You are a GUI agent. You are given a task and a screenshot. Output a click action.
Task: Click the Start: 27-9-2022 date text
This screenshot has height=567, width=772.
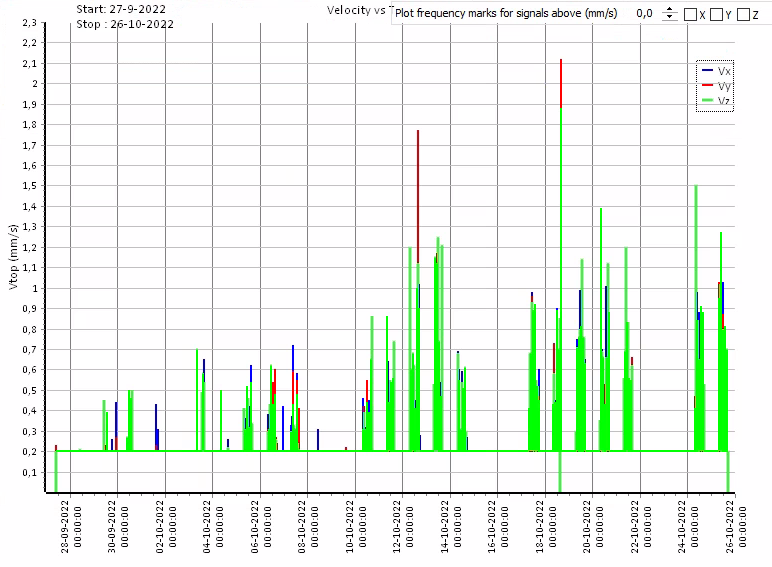[121, 9]
